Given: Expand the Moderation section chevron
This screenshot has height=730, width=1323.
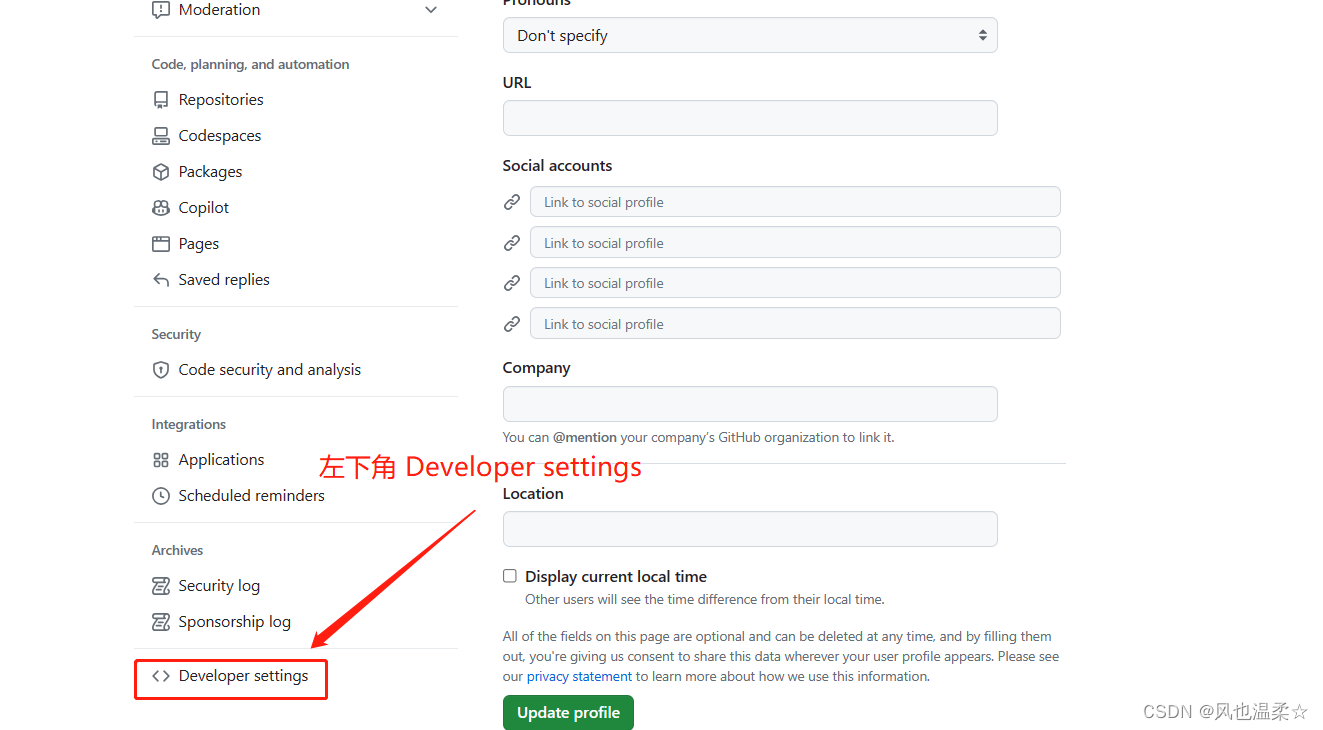Looking at the screenshot, I should click(431, 10).
